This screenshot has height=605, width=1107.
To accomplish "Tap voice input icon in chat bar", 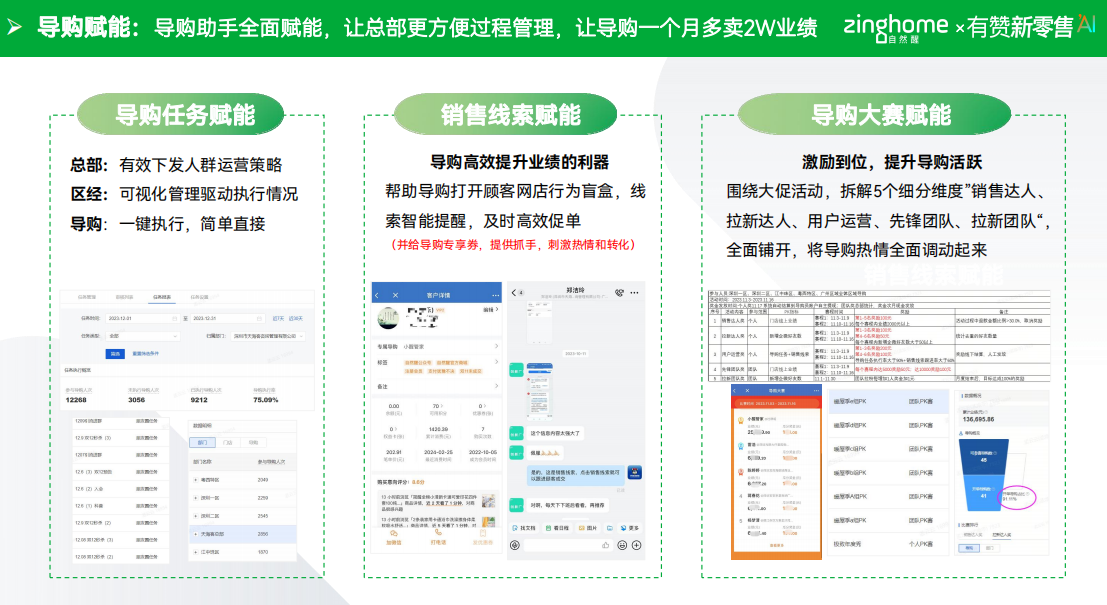I will pyautogui.click(x=515, y=545).
